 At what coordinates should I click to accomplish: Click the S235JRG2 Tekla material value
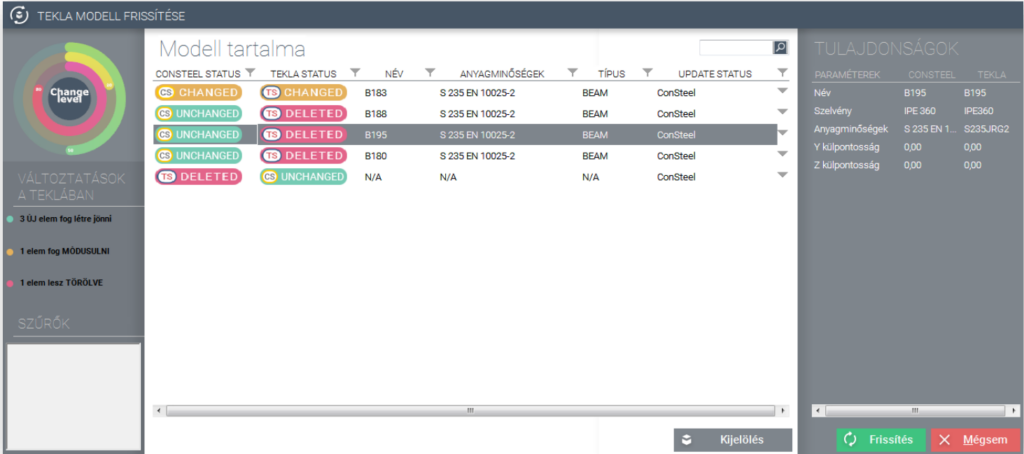tap(986, 129)
